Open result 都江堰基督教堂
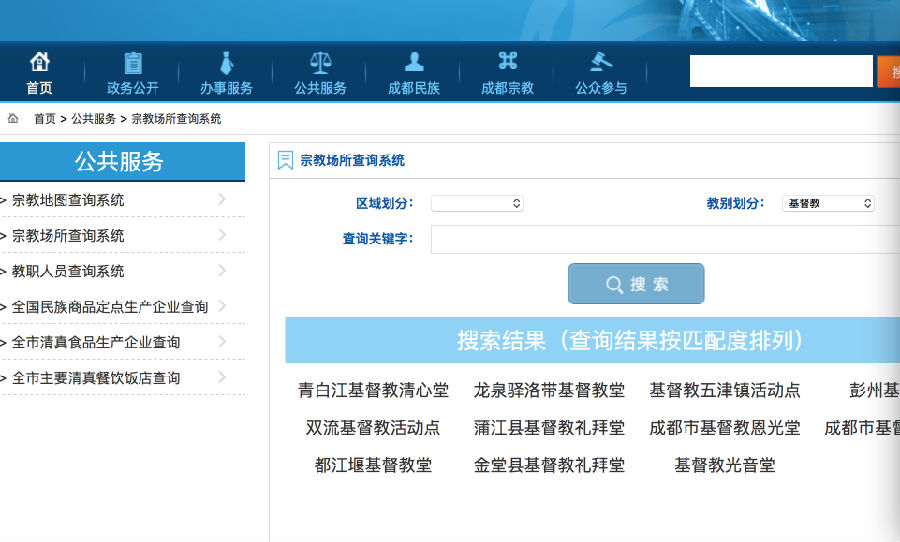The image size is (900, 542). click(x=373, y=465)
